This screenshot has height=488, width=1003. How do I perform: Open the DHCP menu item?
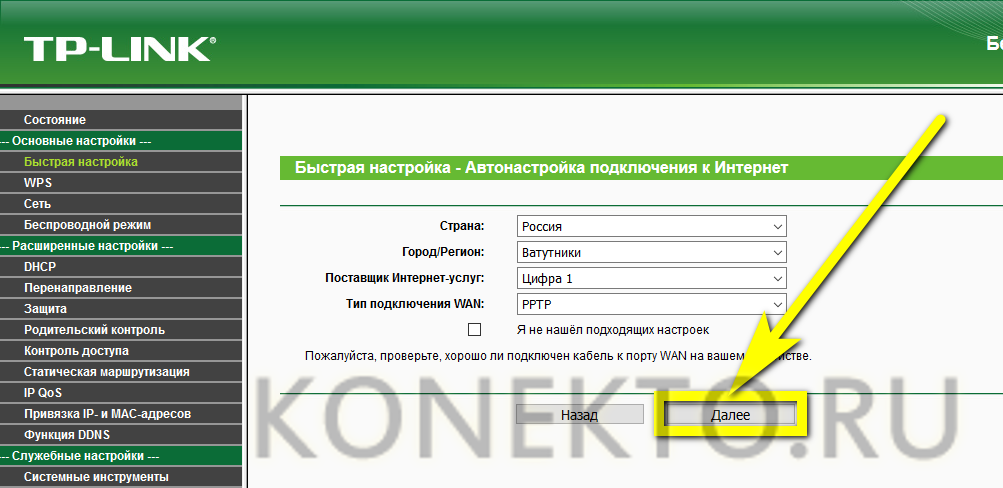tap(121, 267)
